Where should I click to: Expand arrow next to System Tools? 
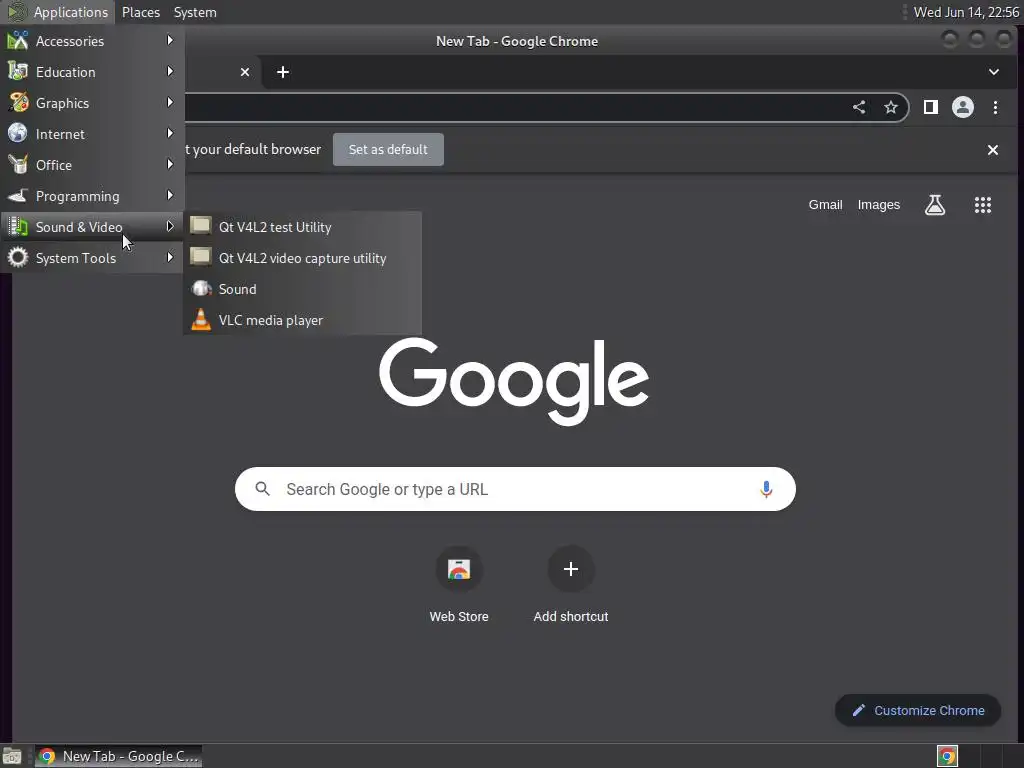pos(170,257)
